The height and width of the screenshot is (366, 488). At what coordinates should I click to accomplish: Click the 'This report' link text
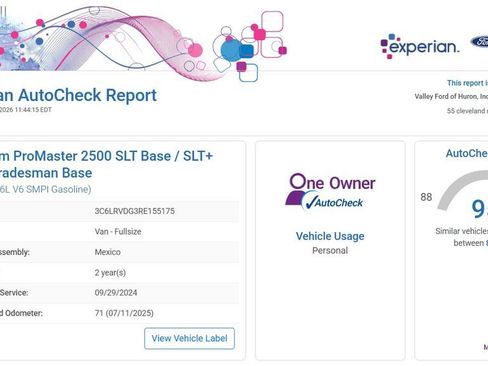click(x=467, y=83)
